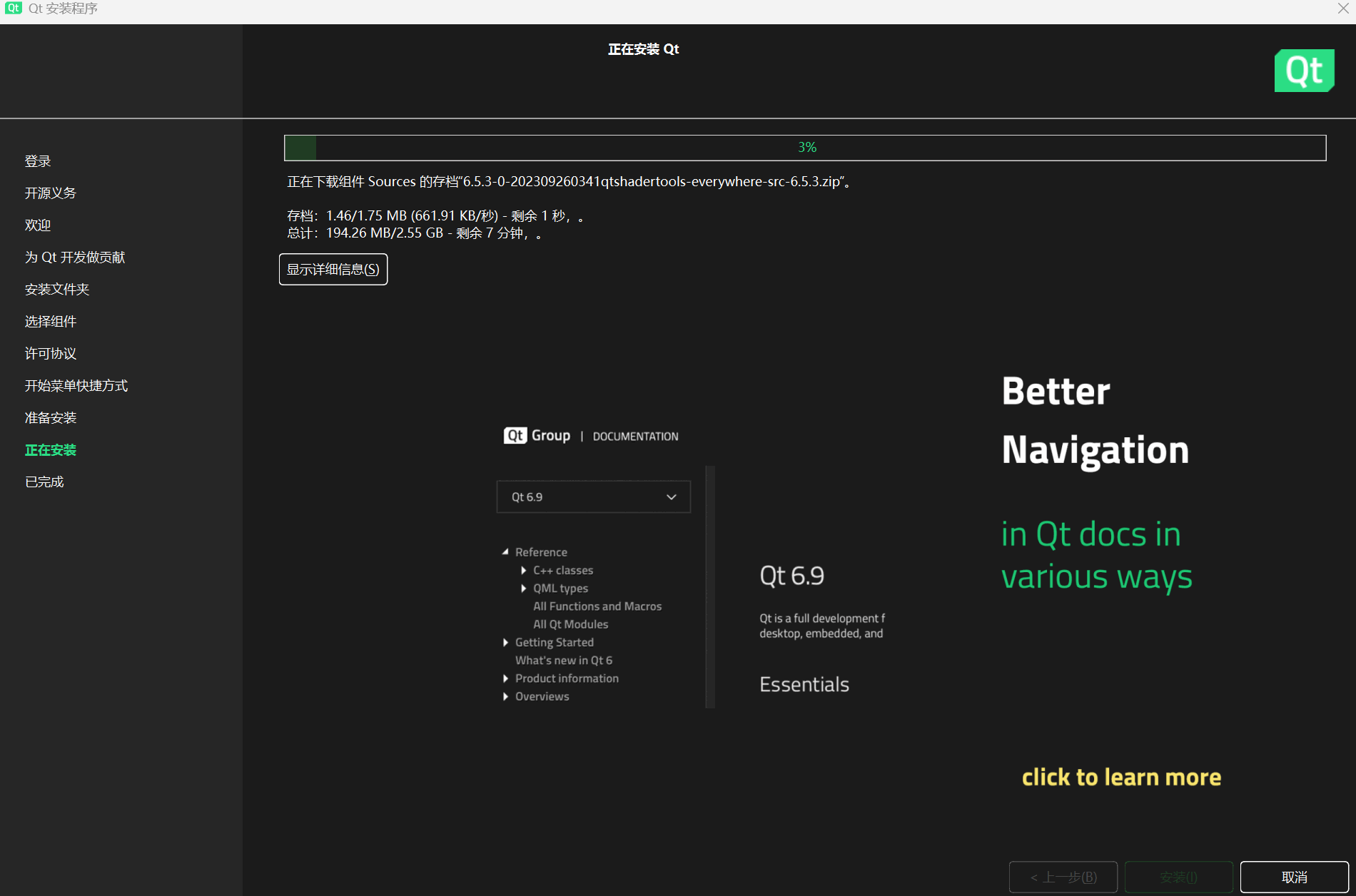Close the Qt installer window
Image resolution: width=1356 pixels, height=896 pixels.
point(1342,9)
